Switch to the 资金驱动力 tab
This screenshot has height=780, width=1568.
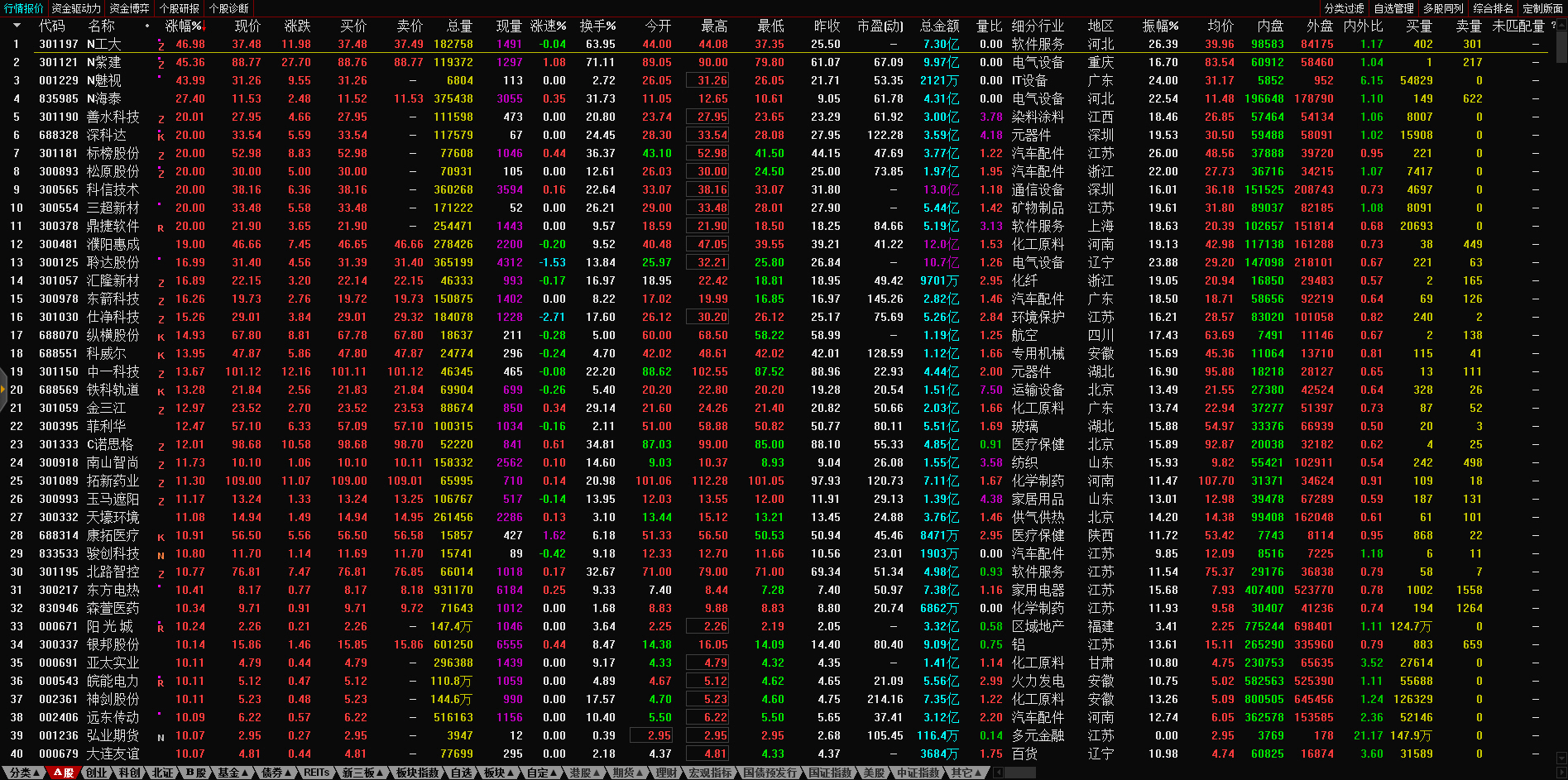point(75,8)
